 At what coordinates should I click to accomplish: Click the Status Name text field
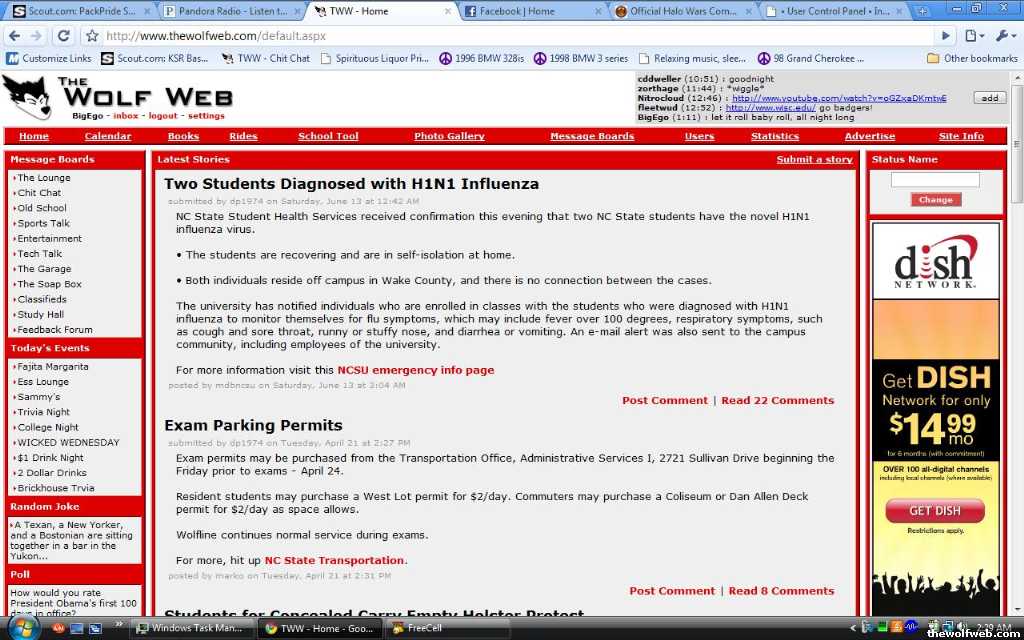tap(935, 180)
